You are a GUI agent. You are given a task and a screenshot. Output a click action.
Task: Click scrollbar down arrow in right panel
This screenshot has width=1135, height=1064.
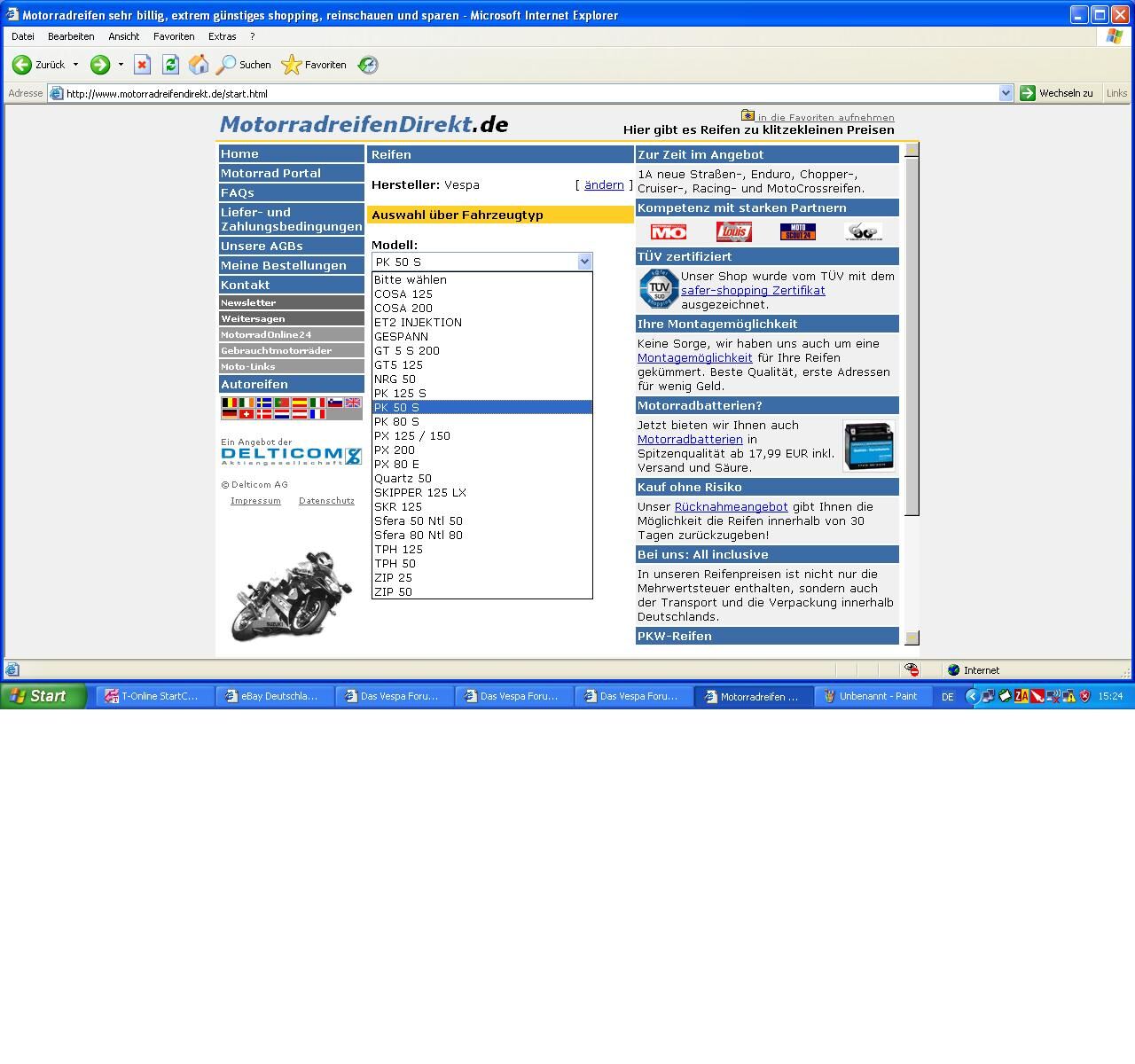pyautogui.click(x=912, y=638)
